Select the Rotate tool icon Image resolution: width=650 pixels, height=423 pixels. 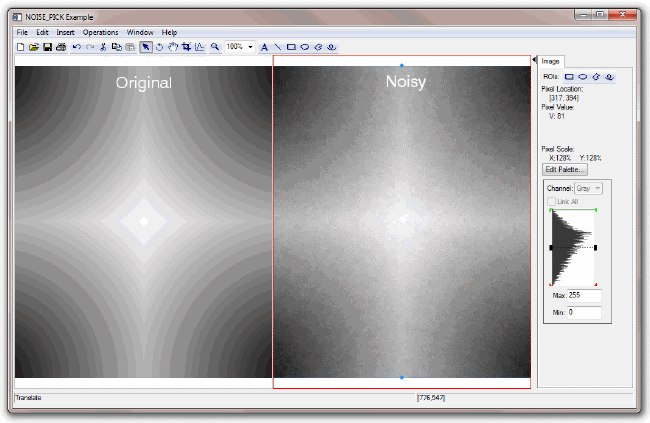(x=159, y=47)
